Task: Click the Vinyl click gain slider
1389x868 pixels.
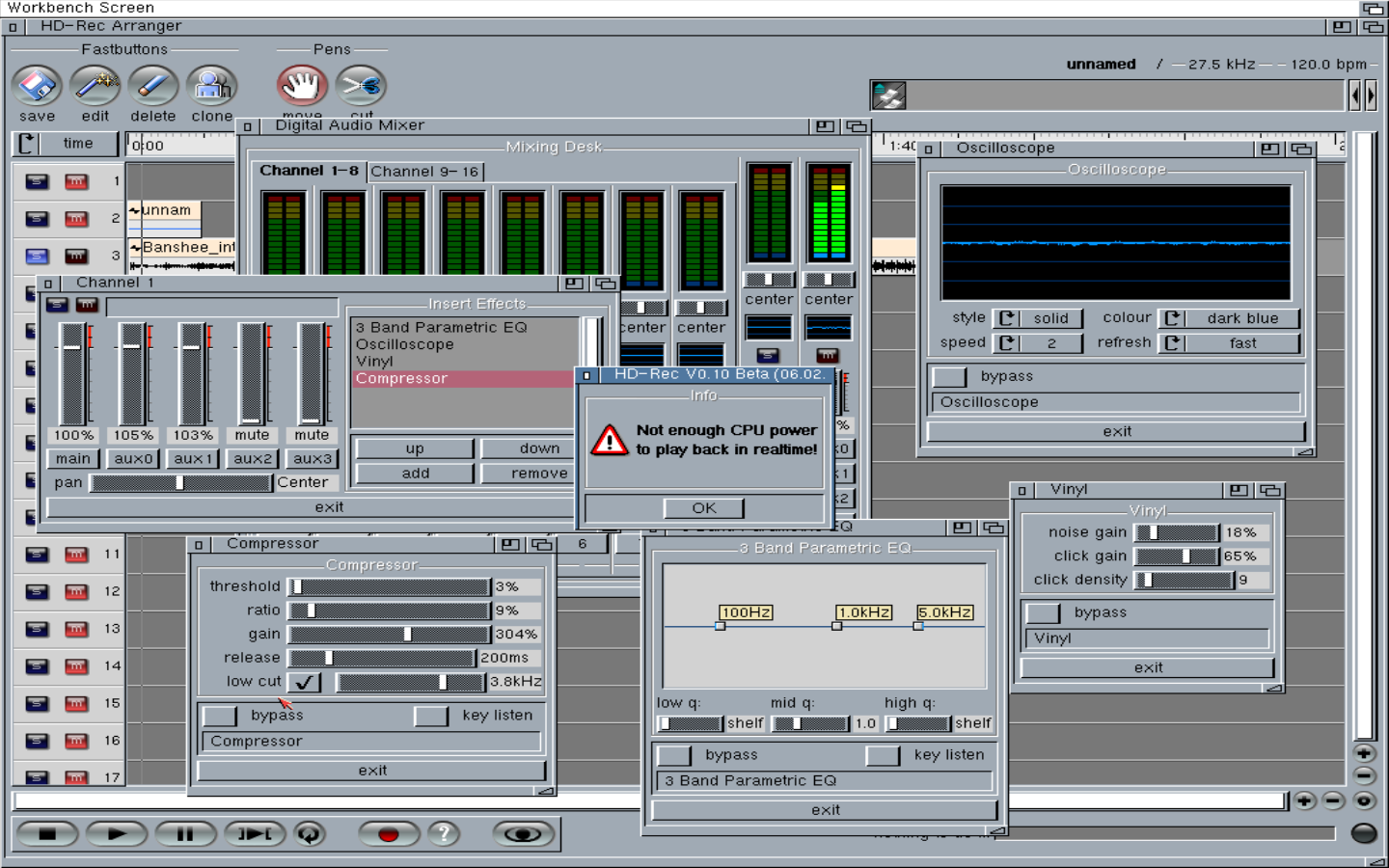Action: pos(1177,556)
